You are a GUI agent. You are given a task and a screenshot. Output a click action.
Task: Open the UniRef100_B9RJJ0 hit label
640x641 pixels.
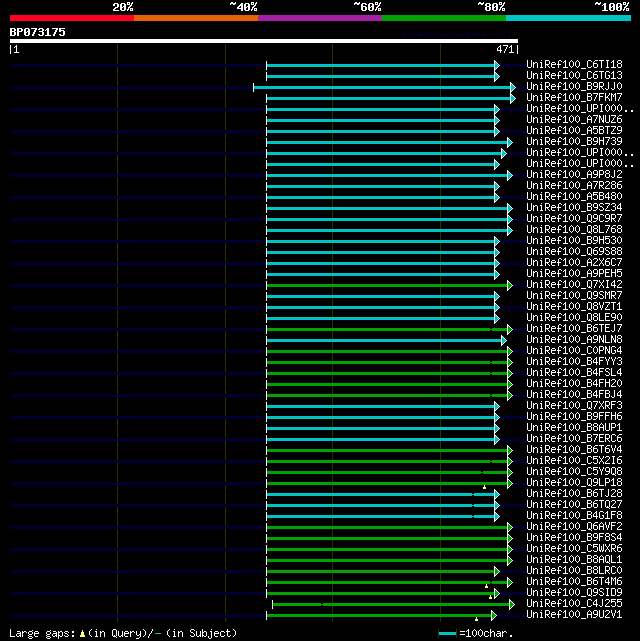[574, 87]
